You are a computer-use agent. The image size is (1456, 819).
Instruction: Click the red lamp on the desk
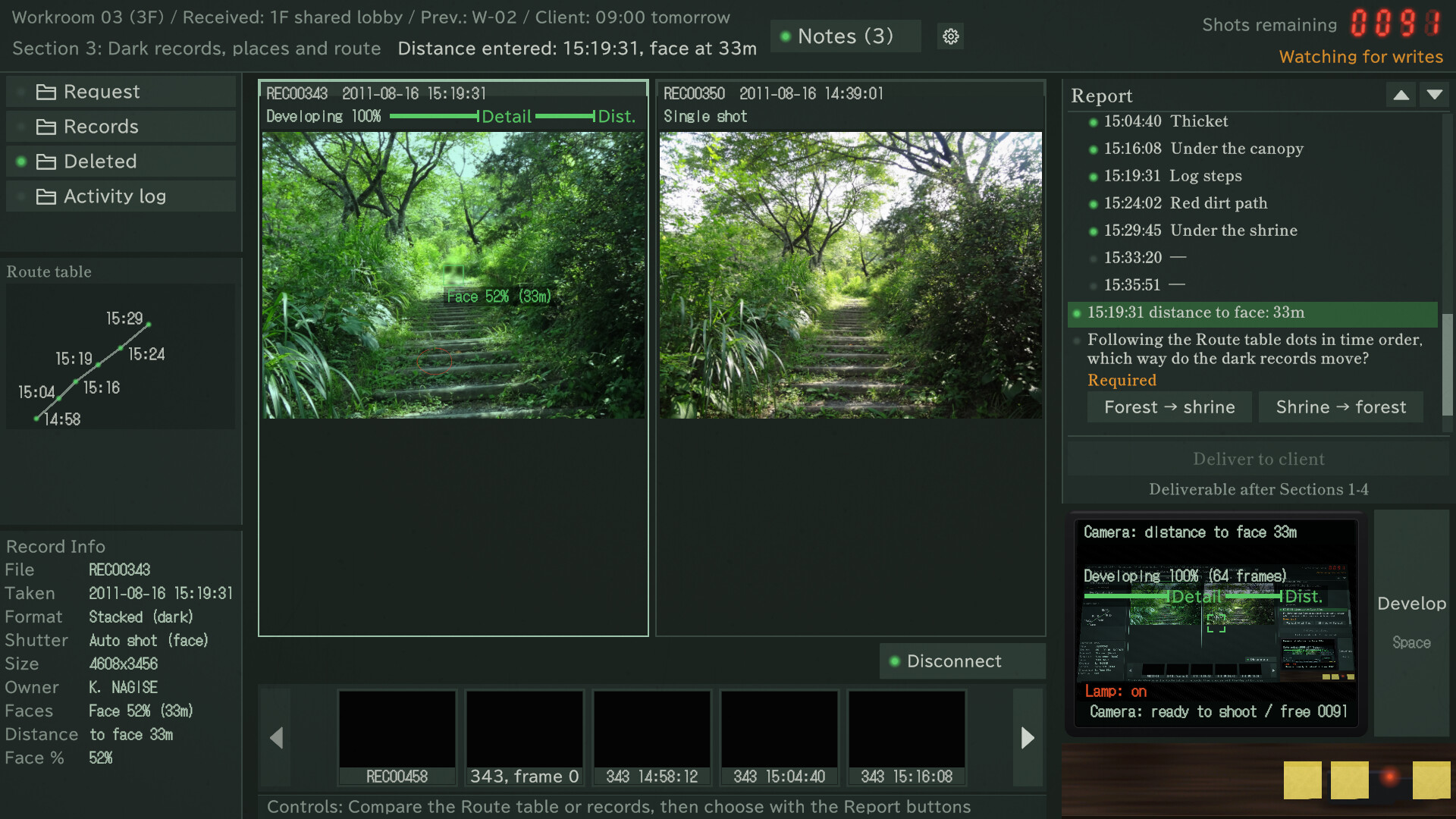(x=1390, y=777)
